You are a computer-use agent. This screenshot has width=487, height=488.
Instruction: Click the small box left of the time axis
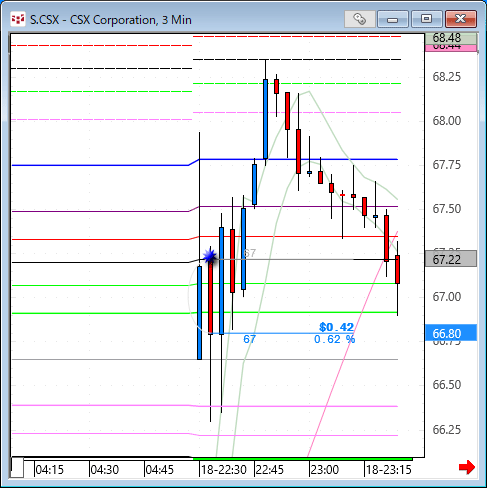[x=17, y=468]
